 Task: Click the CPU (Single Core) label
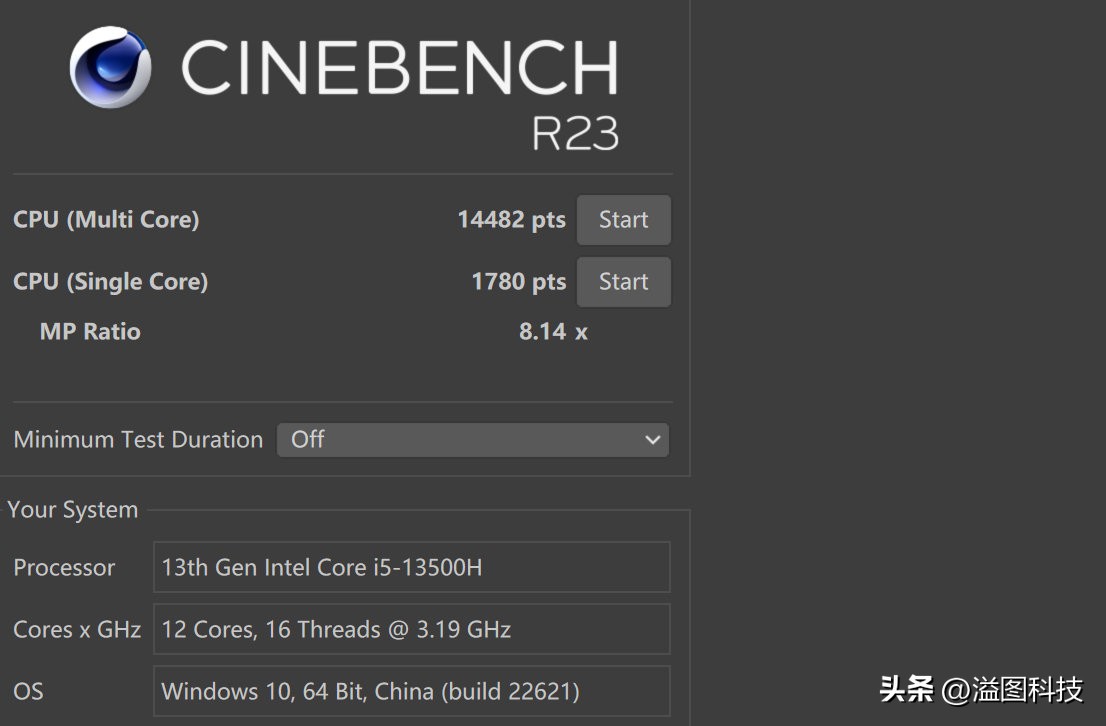pos(110,282)
